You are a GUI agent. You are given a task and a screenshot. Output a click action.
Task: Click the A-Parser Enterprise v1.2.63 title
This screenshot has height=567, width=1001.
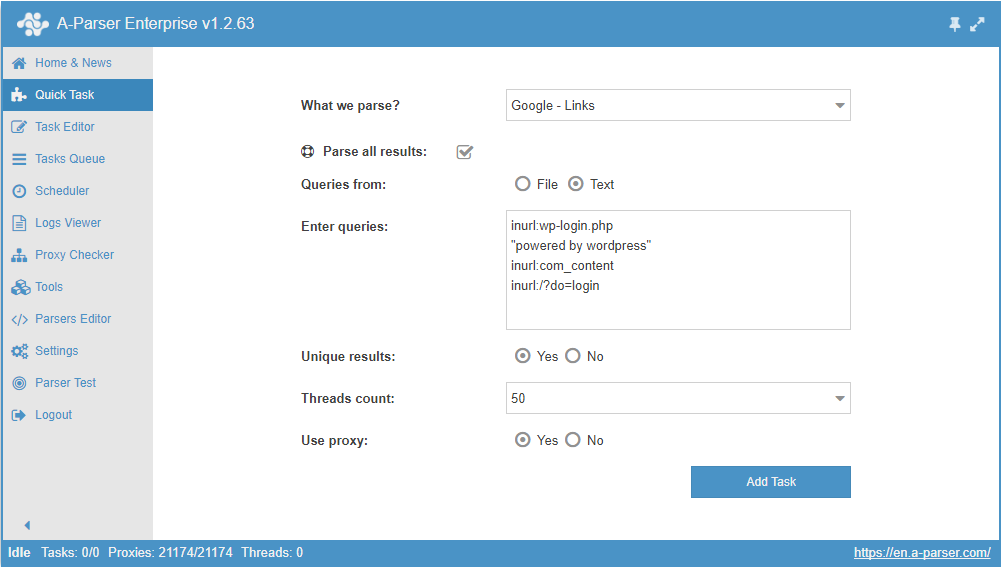point(156,24)
